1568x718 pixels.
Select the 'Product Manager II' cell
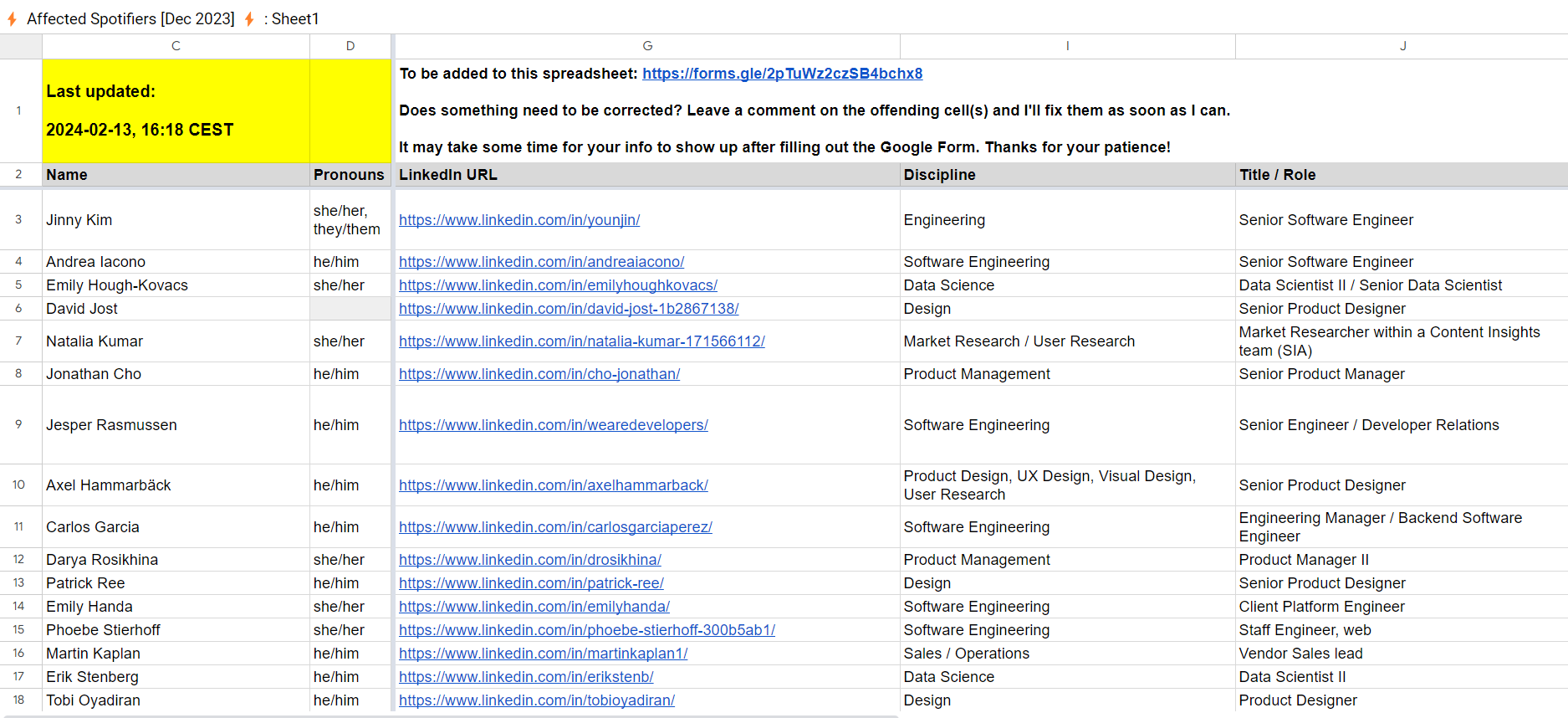point(1402,560)
